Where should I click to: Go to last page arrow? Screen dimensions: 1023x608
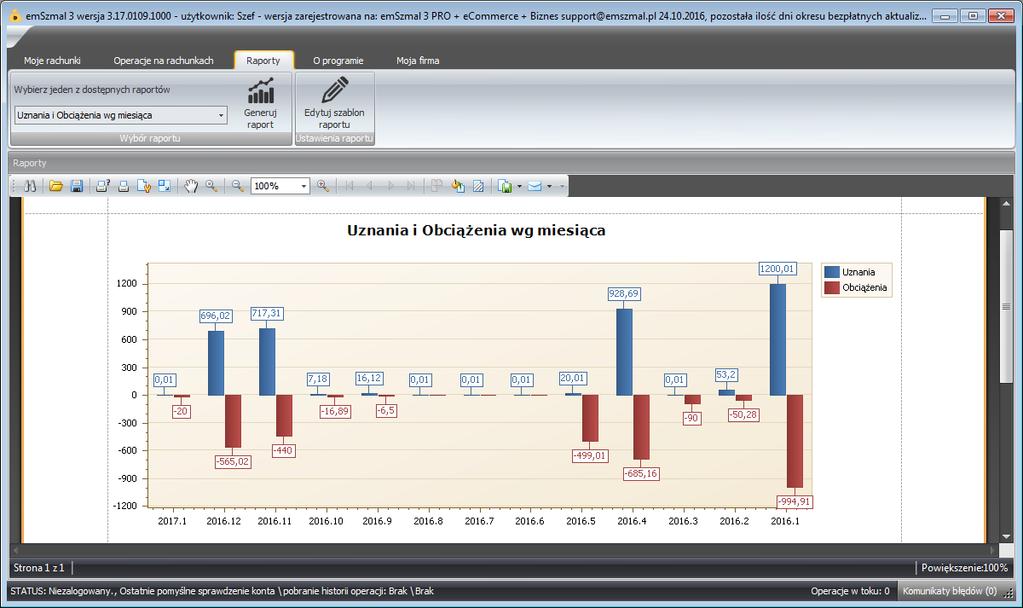click(410, 186)
